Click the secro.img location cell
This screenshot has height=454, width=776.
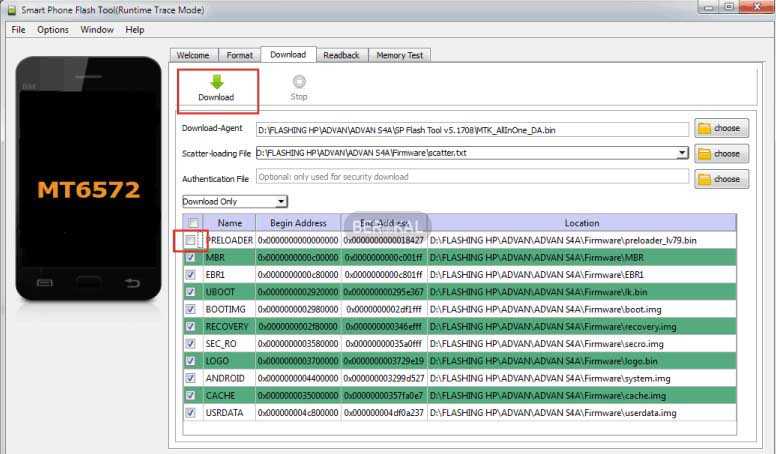coord(582,344)
